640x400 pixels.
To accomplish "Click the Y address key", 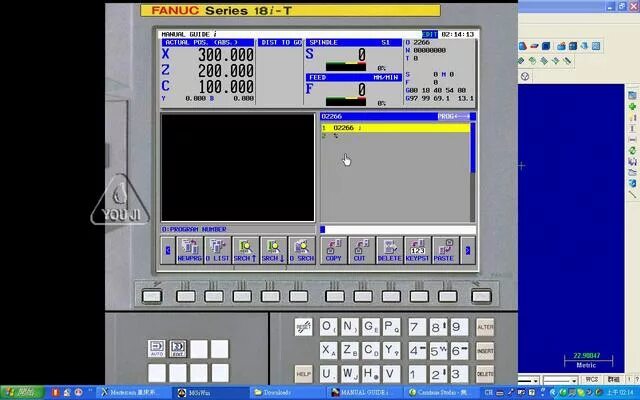I will (x=392, y=351).
